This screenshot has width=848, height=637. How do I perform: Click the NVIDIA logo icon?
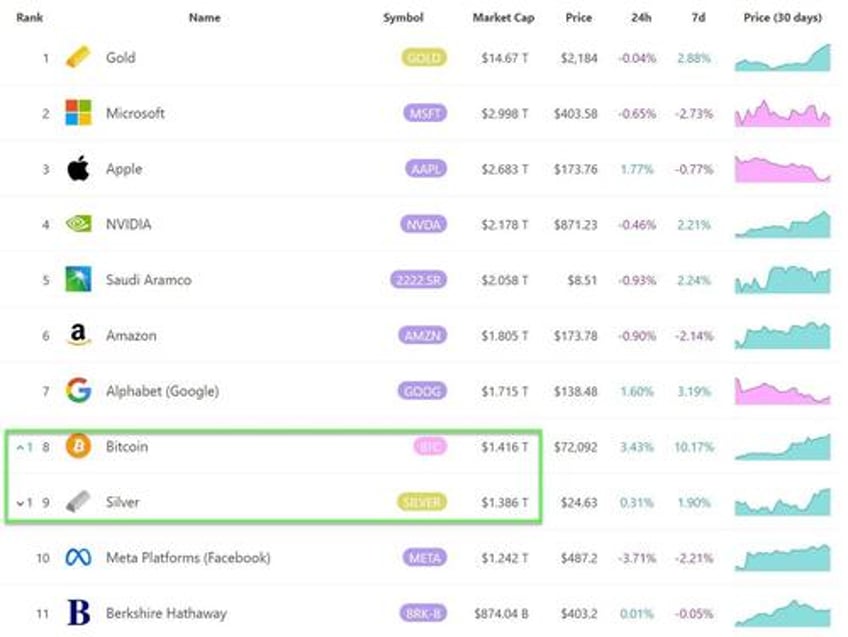pyautogui.click(x=78, y=223)
